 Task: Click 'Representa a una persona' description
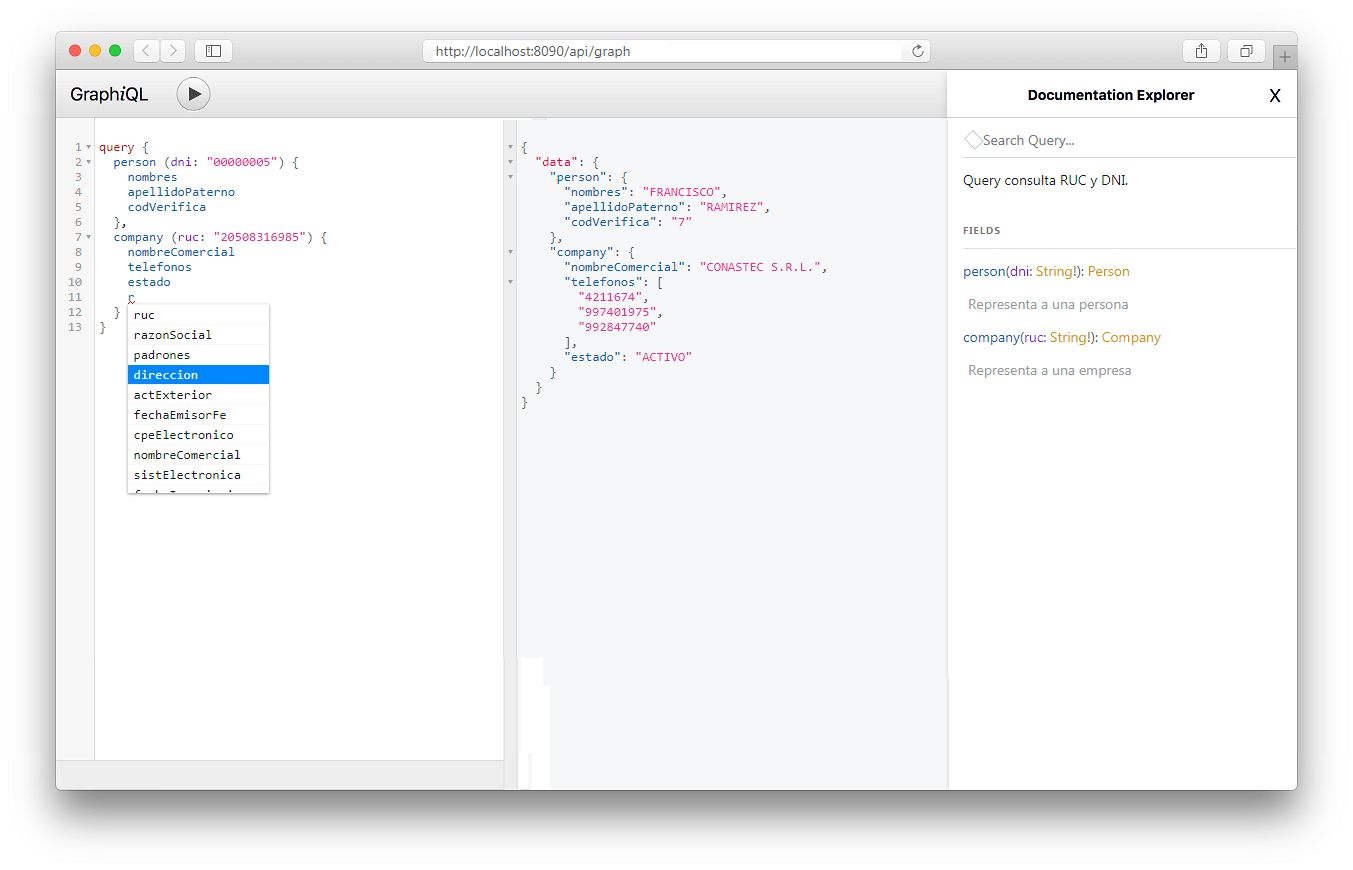point(1048,304)
